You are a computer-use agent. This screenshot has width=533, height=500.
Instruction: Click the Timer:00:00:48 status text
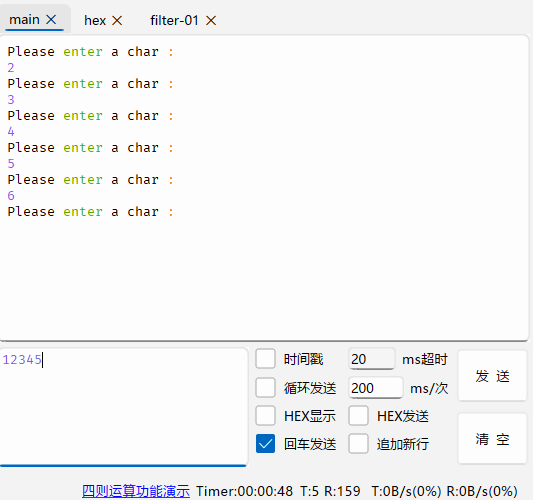[x=244, y=491]
